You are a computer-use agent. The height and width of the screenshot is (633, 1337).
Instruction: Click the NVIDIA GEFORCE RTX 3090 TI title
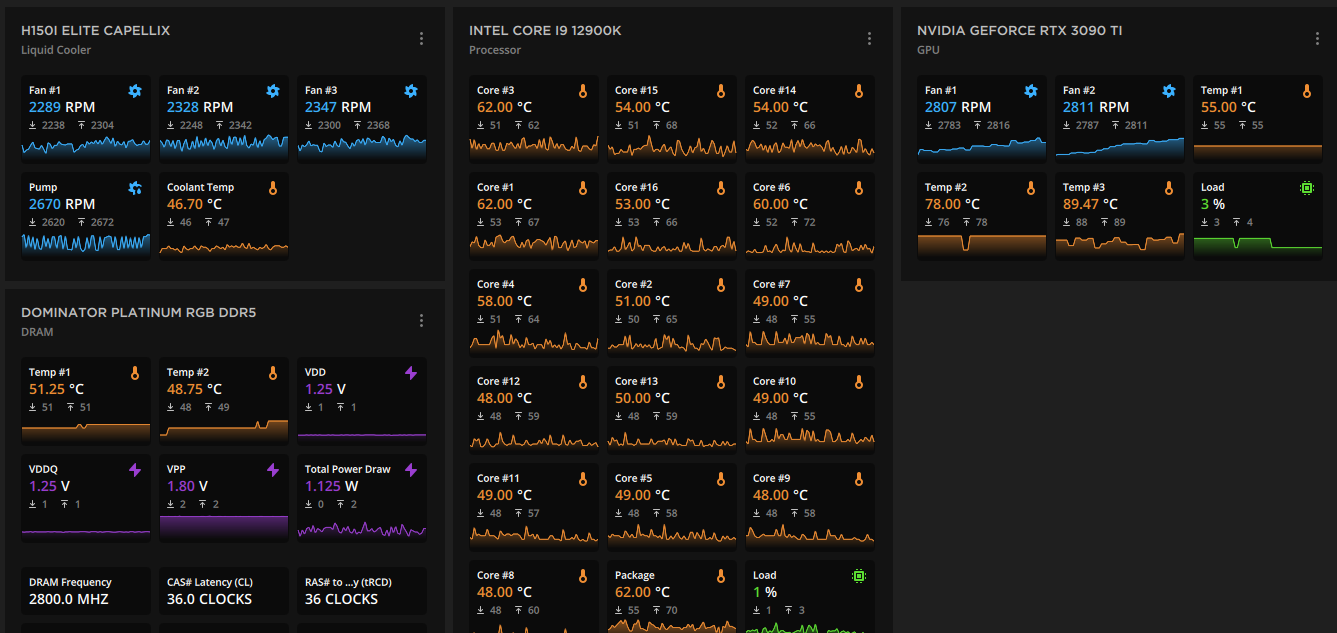pos(1020,31)
